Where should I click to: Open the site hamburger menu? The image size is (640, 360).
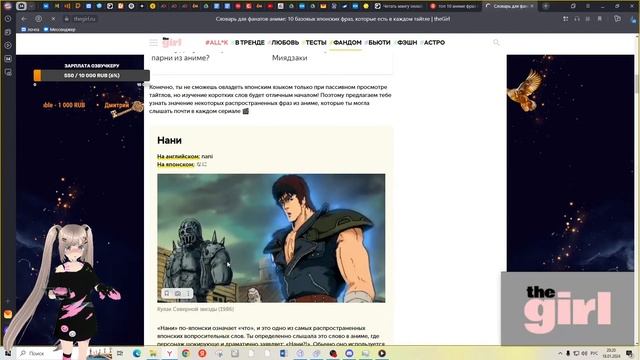tap(153, 42)
